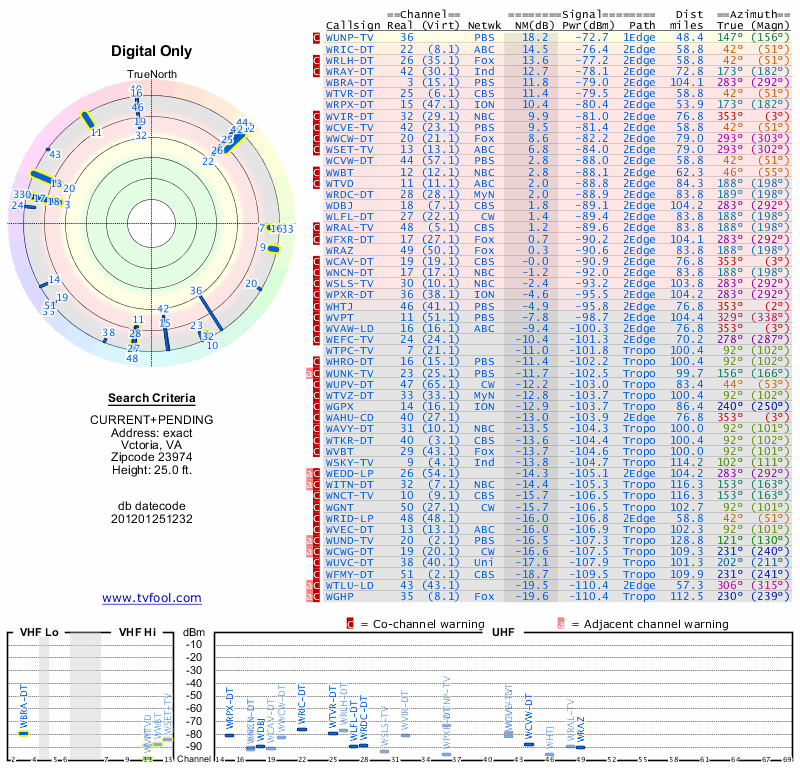800x768 pixels.
Task: Select the WGHP callsign in last row
Action: pyautogui.click(x=343, y=596)
